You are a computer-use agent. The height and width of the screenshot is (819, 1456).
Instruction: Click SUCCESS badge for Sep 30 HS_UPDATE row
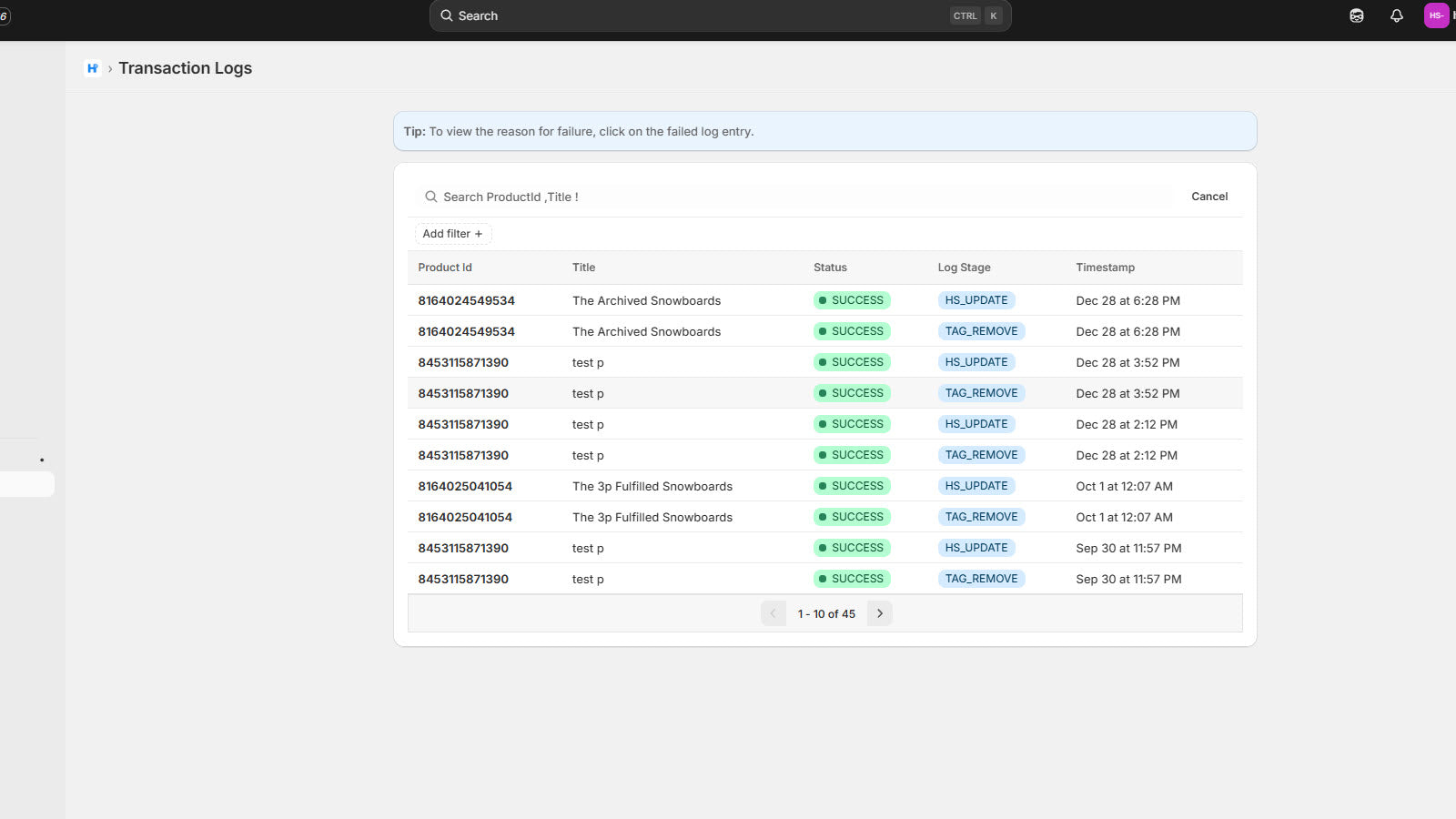point(851,548)
